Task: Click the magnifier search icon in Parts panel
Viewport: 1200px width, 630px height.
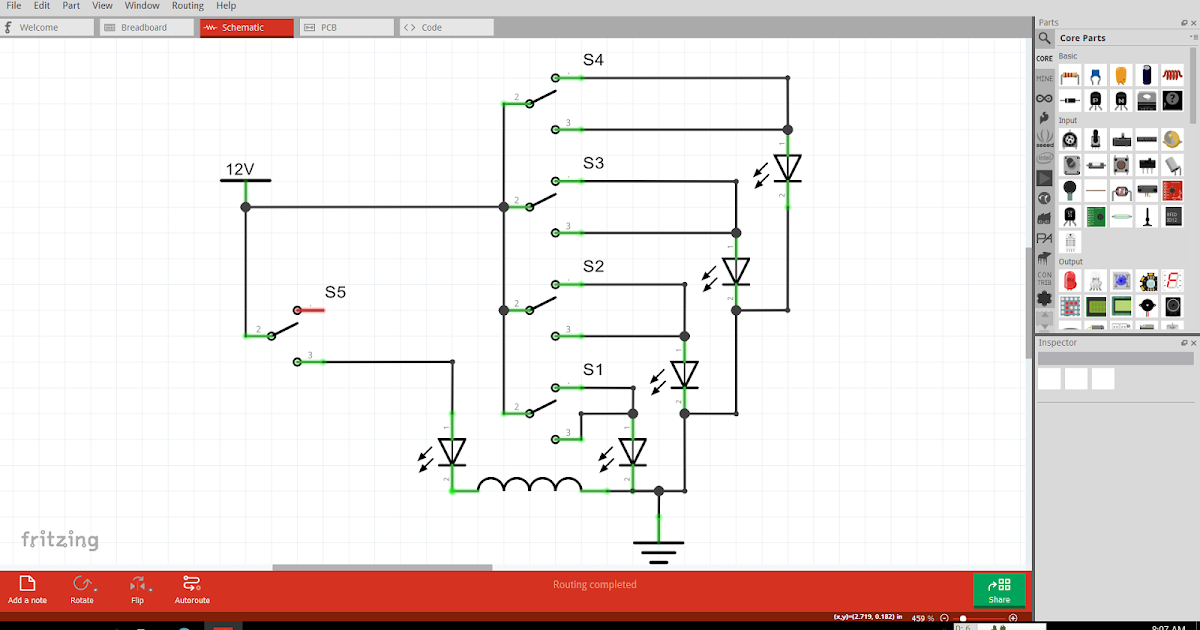Action: point(1043,38)
